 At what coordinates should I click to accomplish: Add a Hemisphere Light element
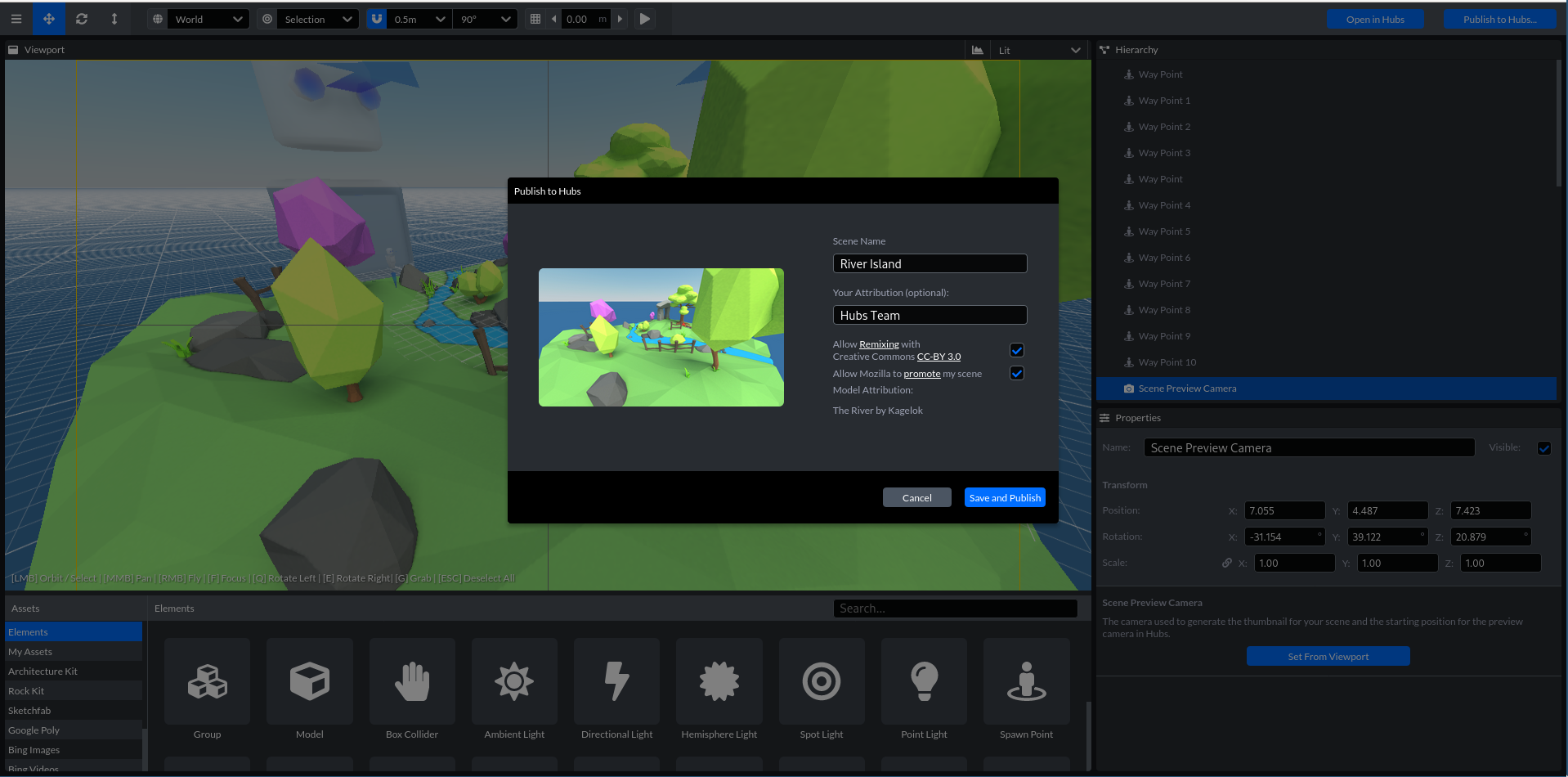pyautogui.click(x=719, y=691)
